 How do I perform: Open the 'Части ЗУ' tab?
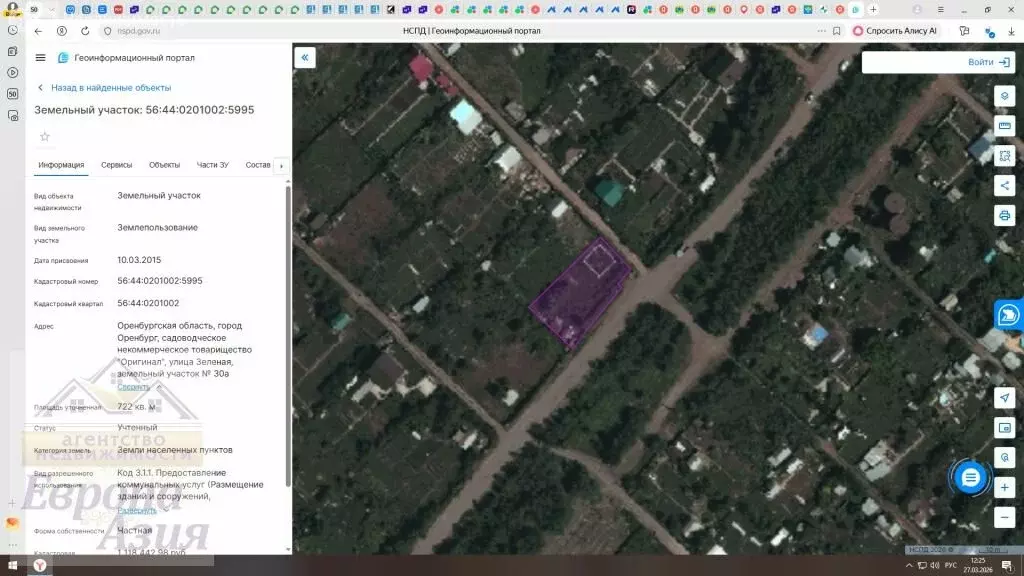[212, 165]
